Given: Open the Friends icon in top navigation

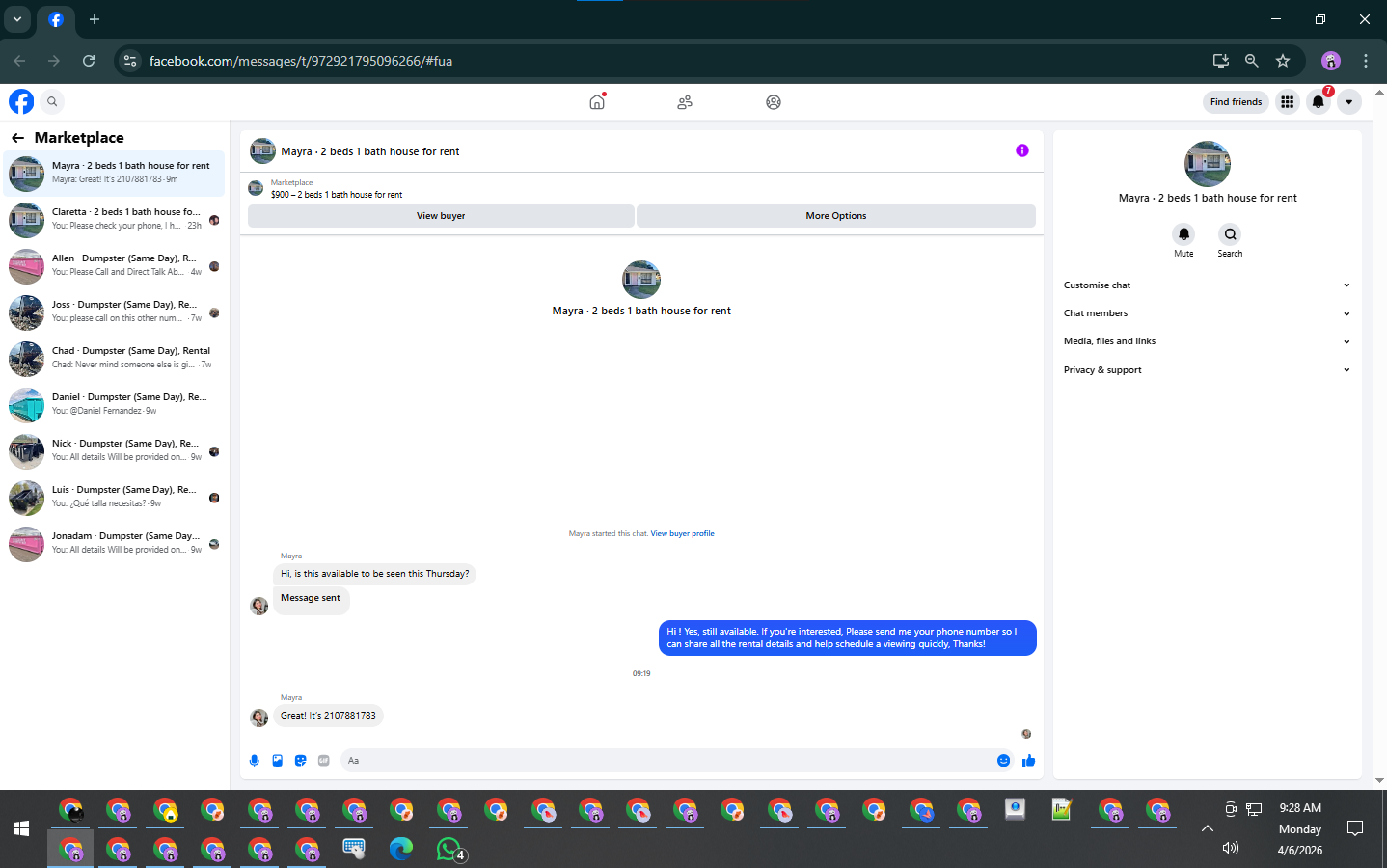Looking at the screenshot, I should pos(685,101).
